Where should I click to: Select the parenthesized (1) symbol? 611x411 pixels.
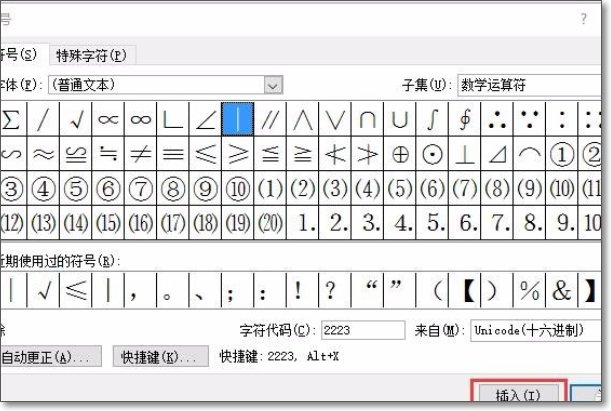tap(270, 188)
